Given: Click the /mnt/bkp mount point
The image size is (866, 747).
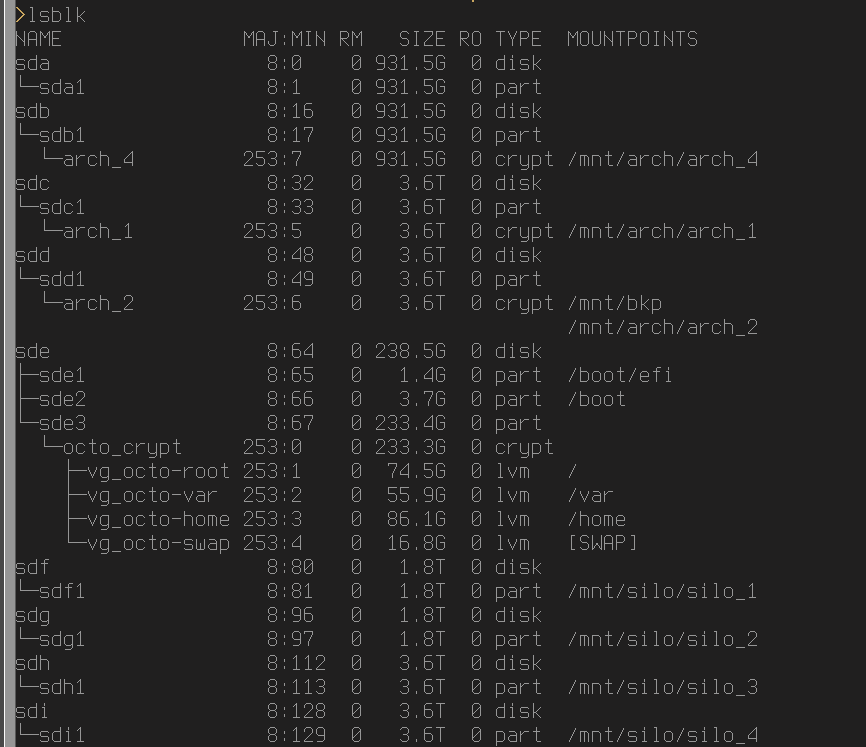Looking at the screenshot, I should (614, 303).
